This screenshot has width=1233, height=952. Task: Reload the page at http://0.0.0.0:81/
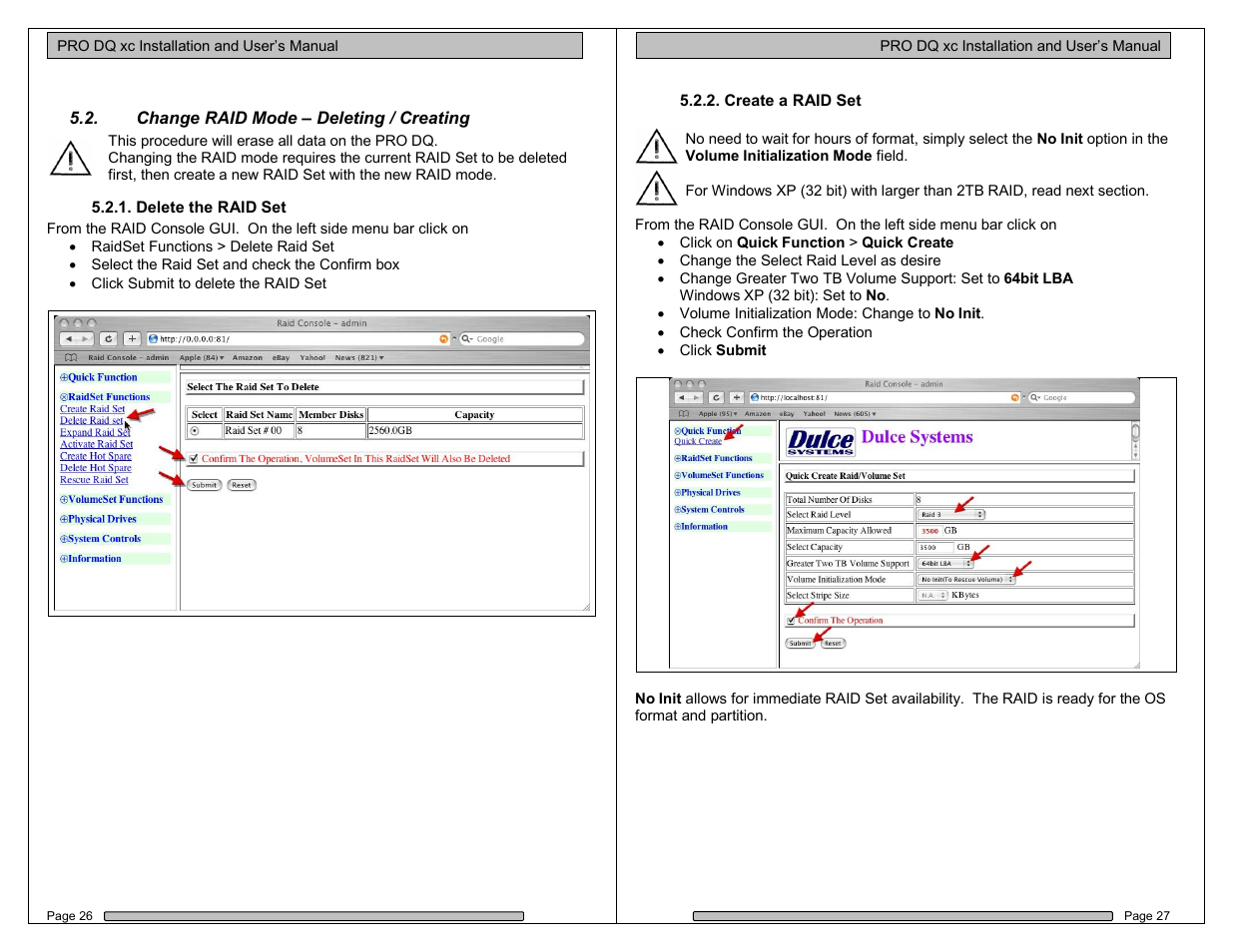[109, 339]
